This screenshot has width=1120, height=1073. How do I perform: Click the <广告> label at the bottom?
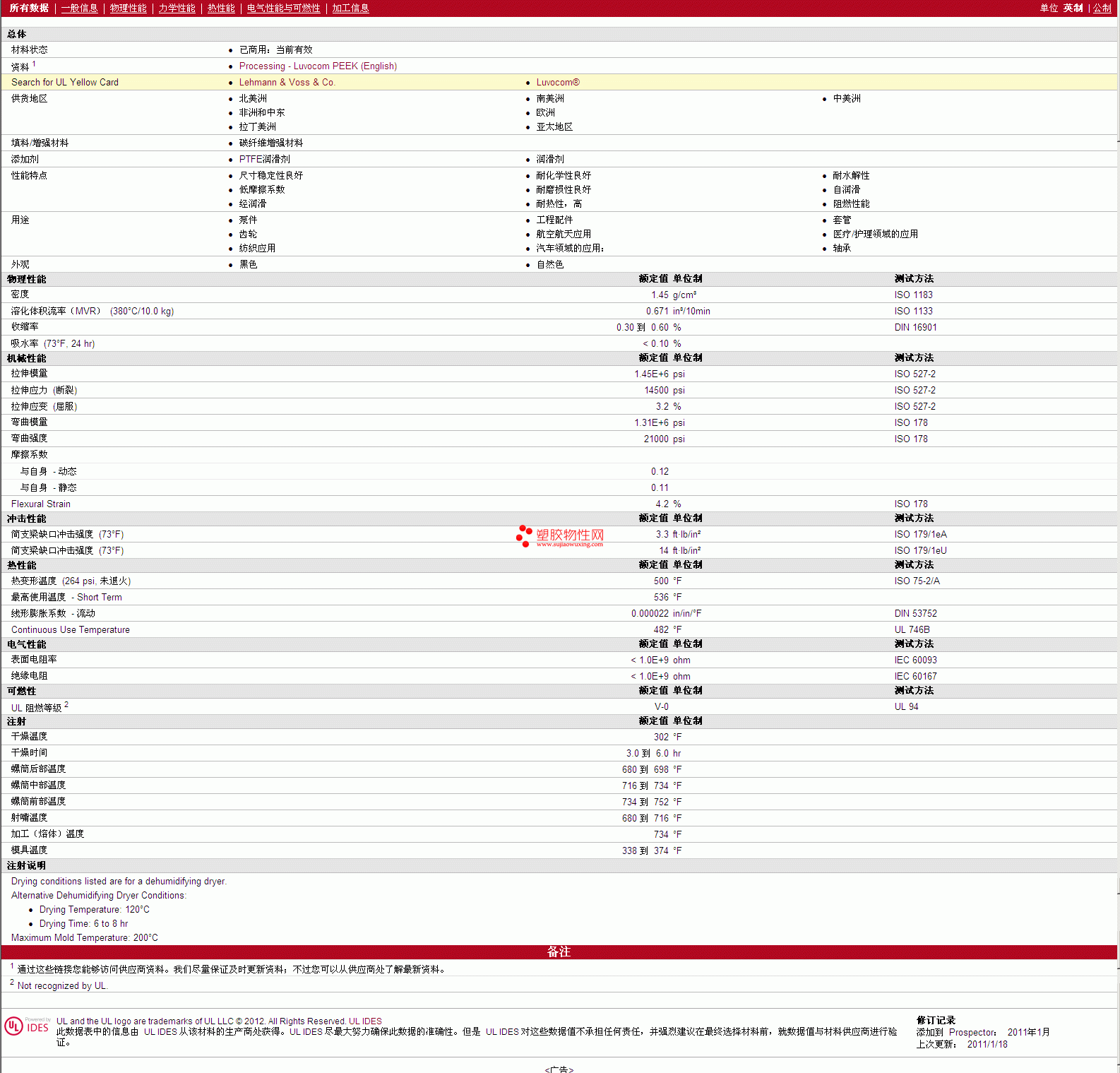(559, 1069)
